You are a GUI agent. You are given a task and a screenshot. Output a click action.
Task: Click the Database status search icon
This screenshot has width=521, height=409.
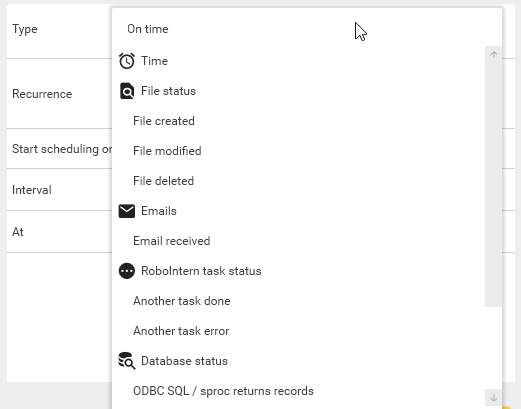pos(127,361)
